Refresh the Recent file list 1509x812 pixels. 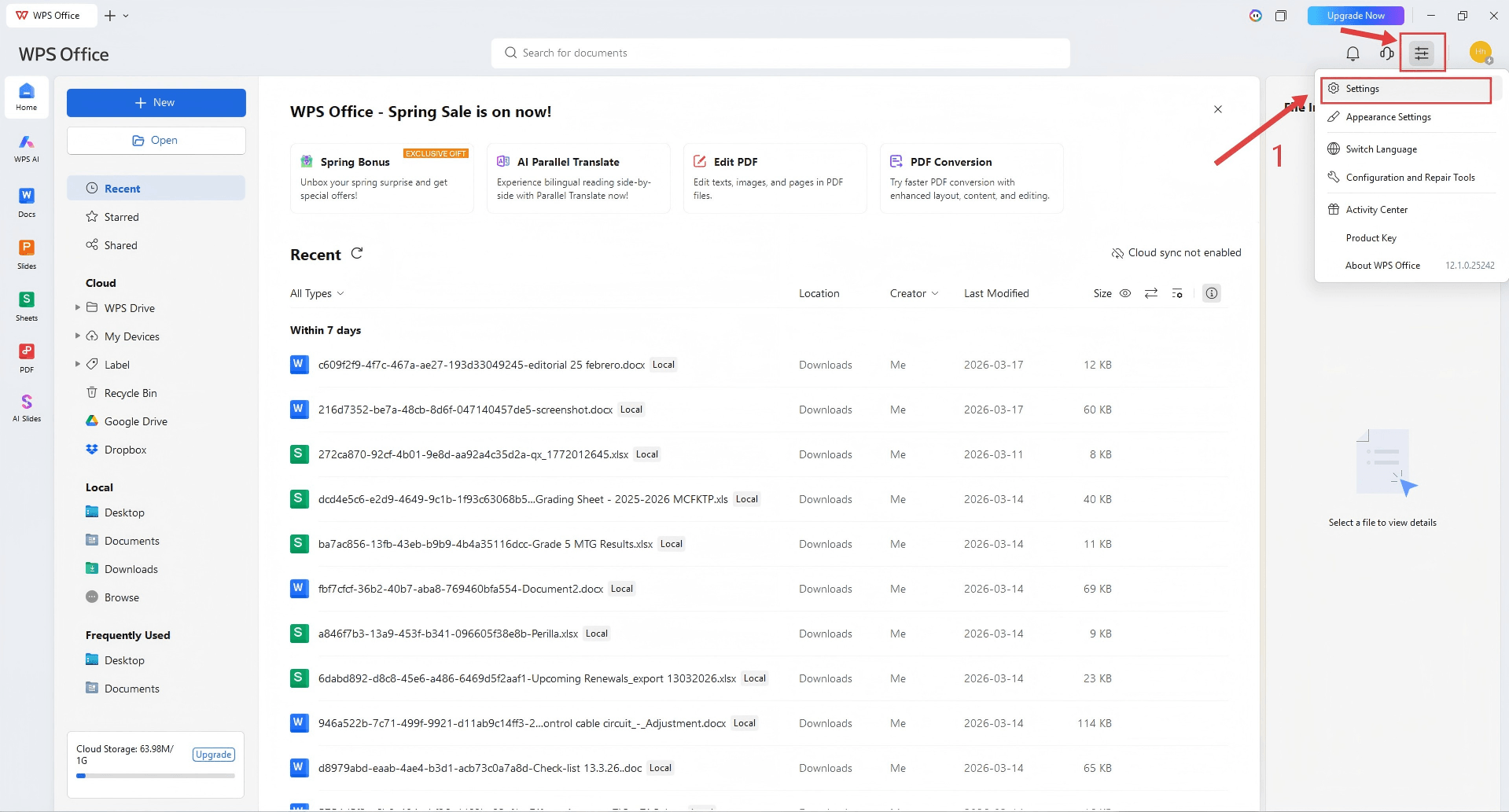pyautogui.click(x=357, y=253)
